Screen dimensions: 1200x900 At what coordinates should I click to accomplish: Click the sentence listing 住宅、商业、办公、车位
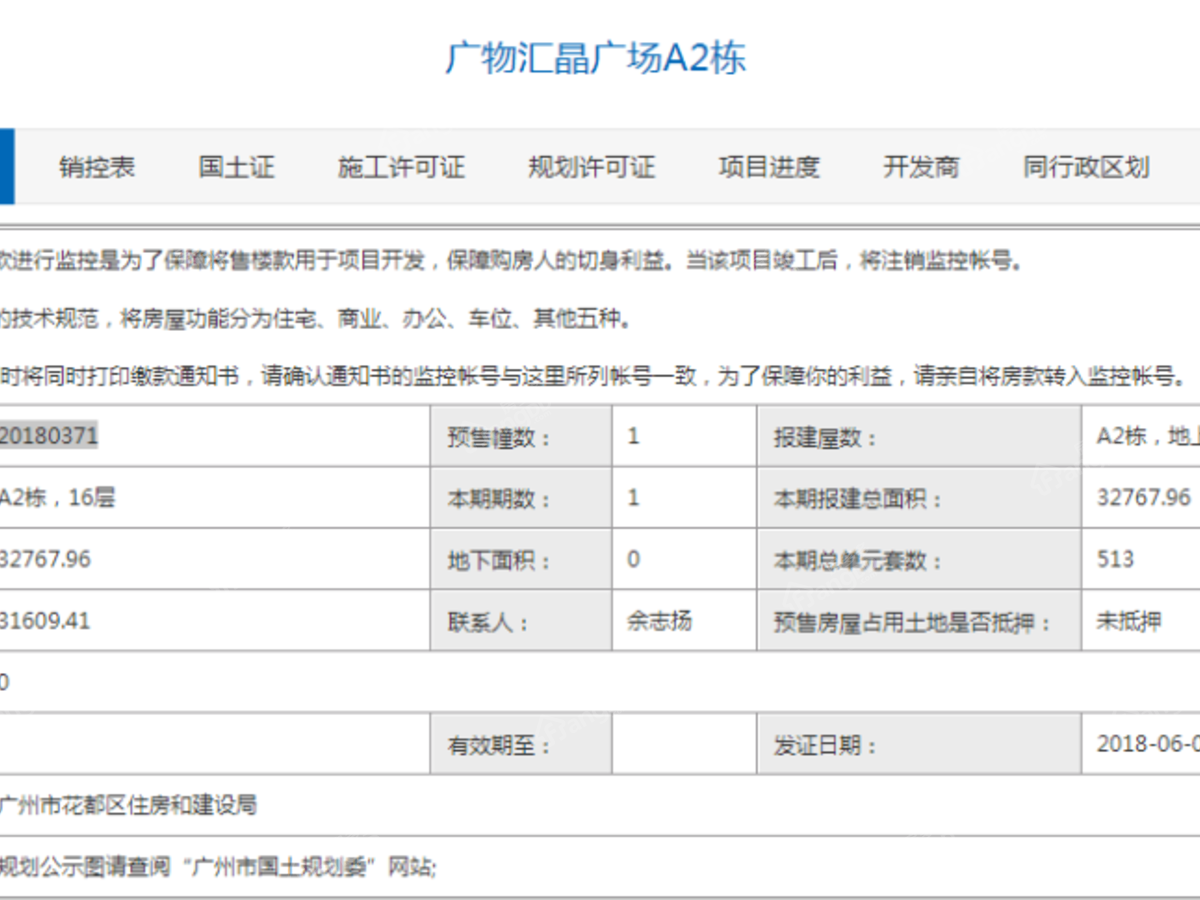pos(316,320)
